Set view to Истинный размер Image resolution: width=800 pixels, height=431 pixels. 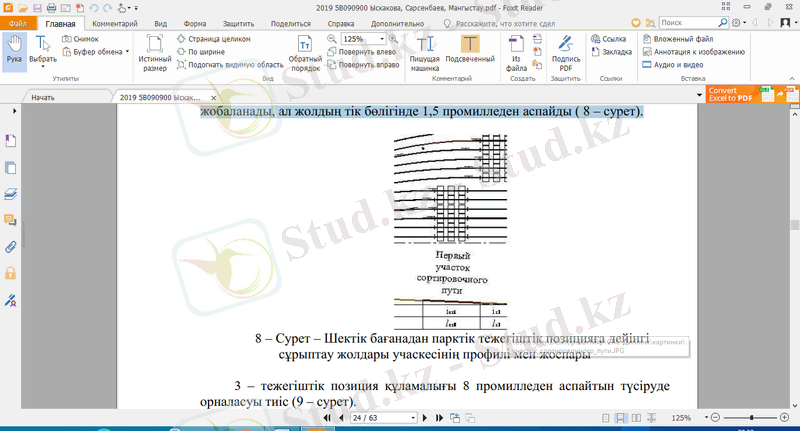click(155, 53)
